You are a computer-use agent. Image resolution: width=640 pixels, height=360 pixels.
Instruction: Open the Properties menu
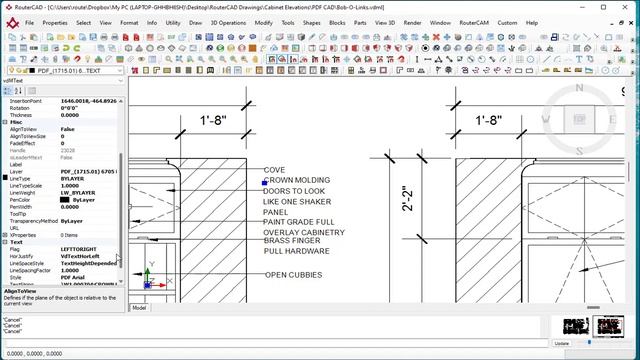(55, 23)
